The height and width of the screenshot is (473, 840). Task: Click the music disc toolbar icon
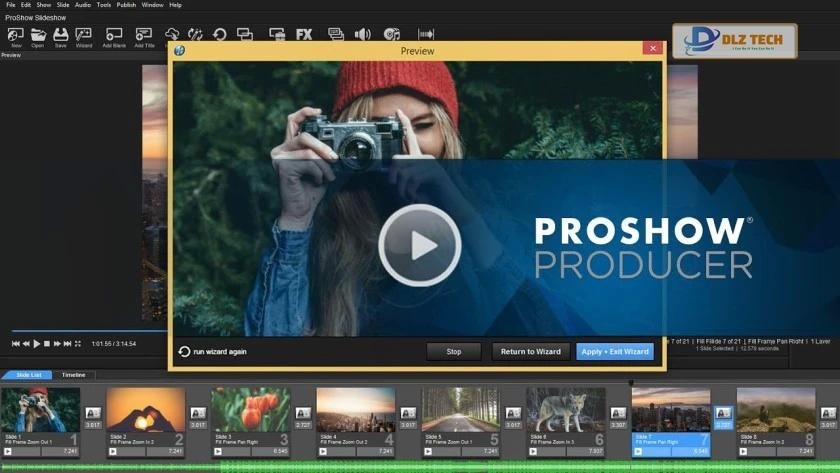(392, 35)
